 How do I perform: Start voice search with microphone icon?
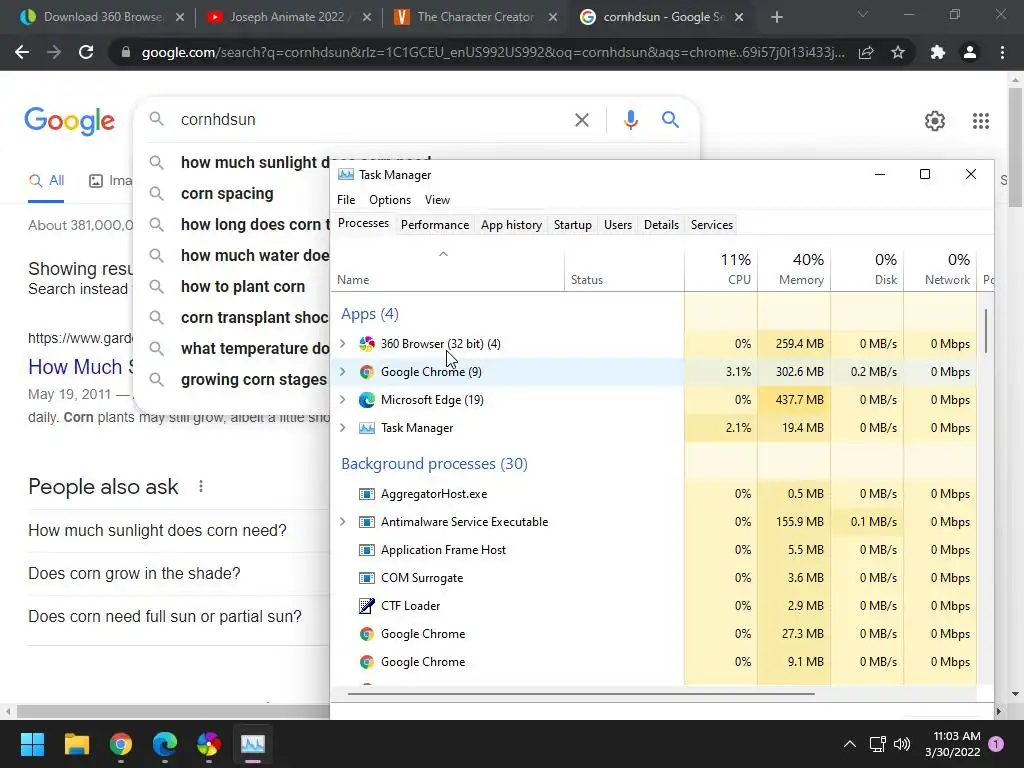tap(630, 120)
